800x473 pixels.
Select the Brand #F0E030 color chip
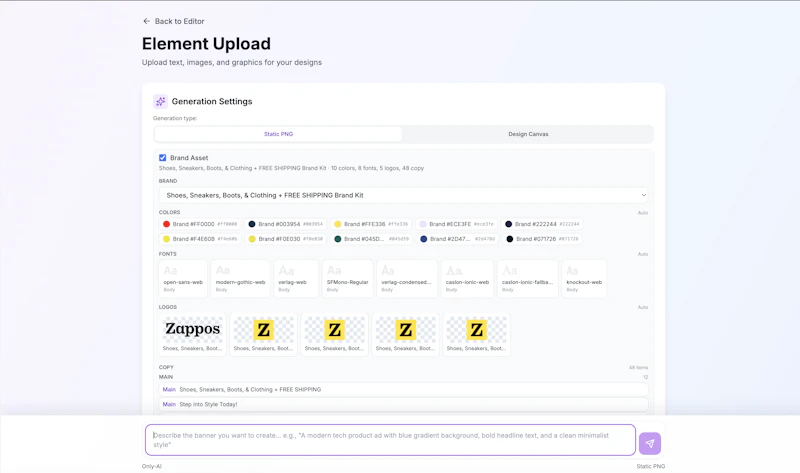point(285,239)
